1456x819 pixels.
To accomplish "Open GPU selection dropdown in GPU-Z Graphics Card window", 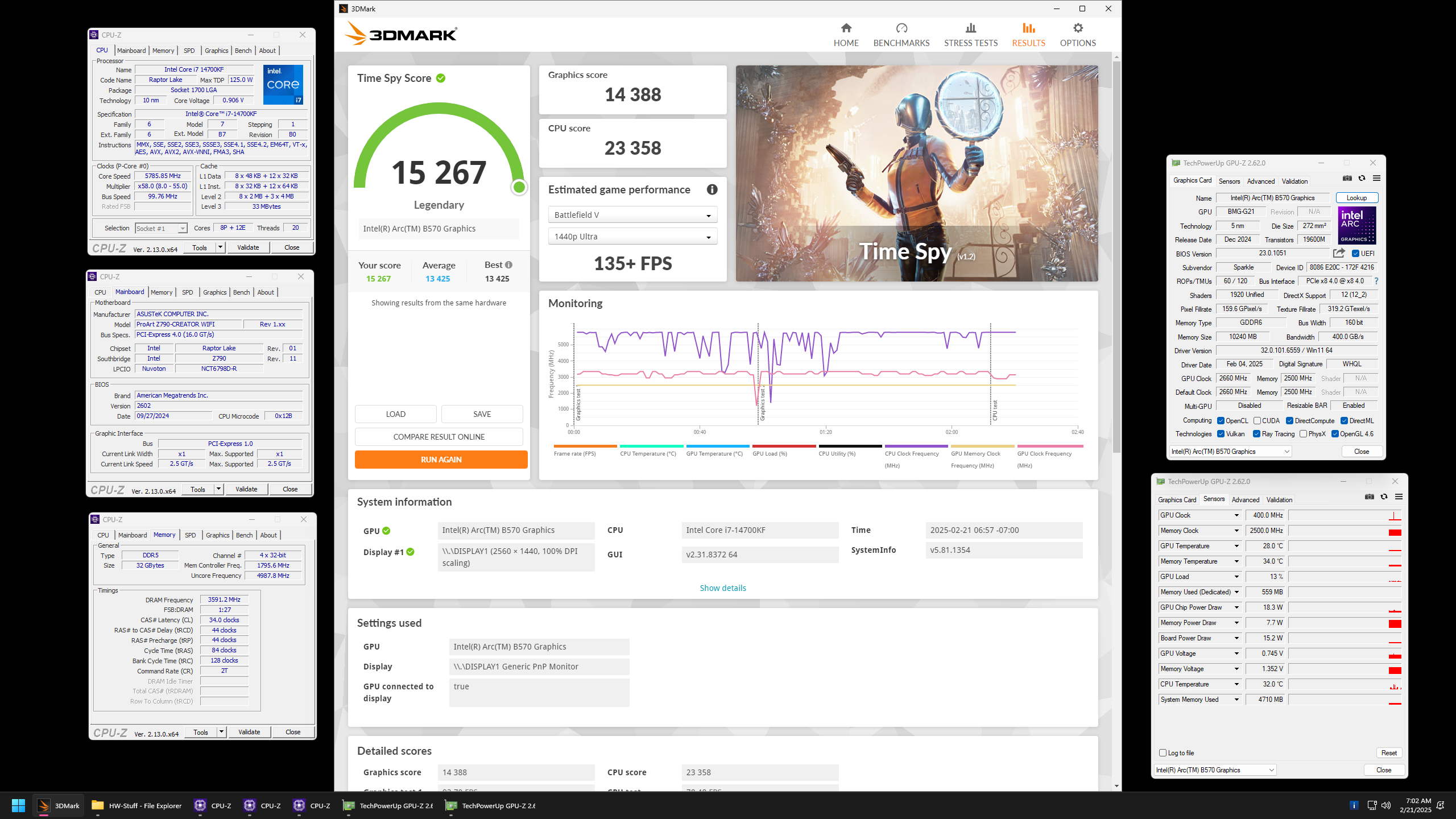I will [x=1231, y=452].
